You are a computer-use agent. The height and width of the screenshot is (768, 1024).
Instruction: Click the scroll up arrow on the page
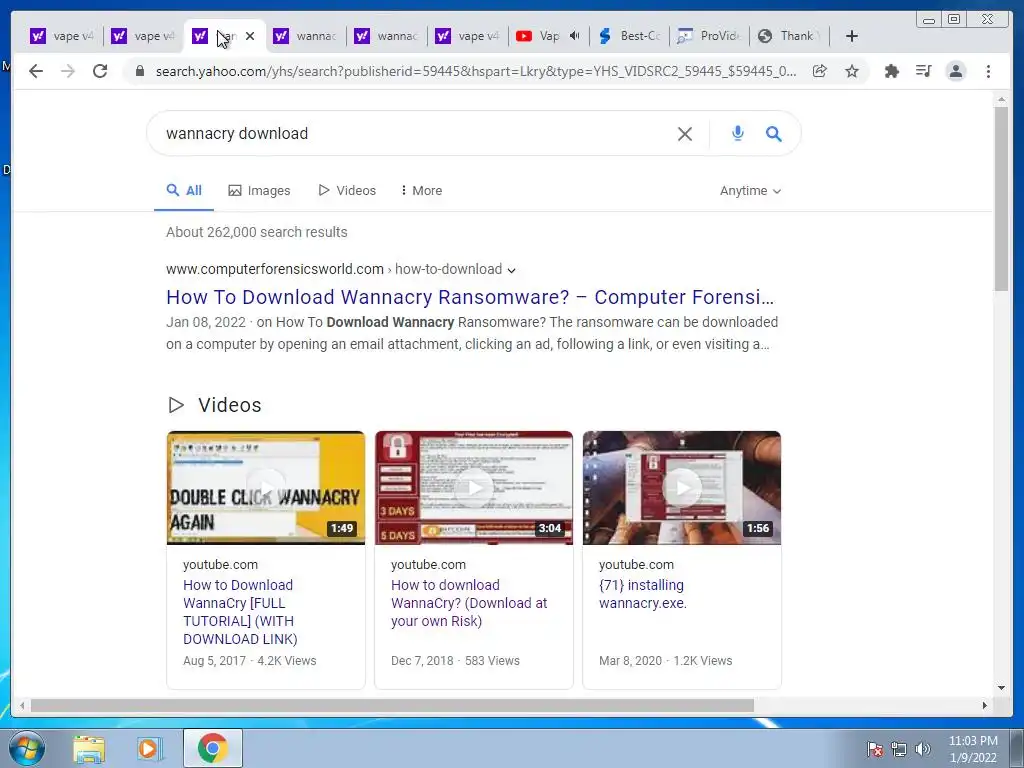pyautogui.click(x=1001, y=100)
